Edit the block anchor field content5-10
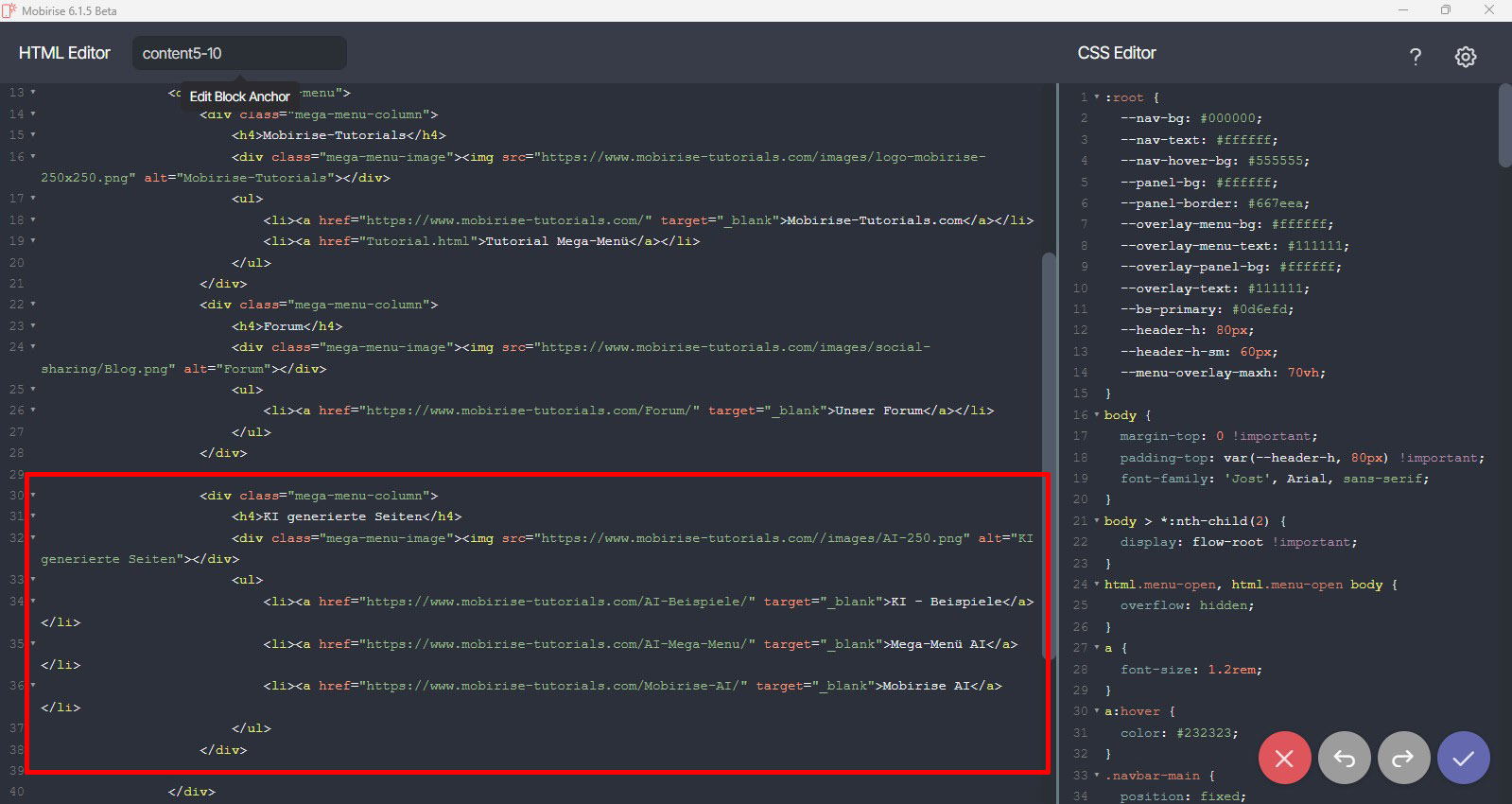The height and width of the screenshot is (804, 1512). tap(239, 53)
